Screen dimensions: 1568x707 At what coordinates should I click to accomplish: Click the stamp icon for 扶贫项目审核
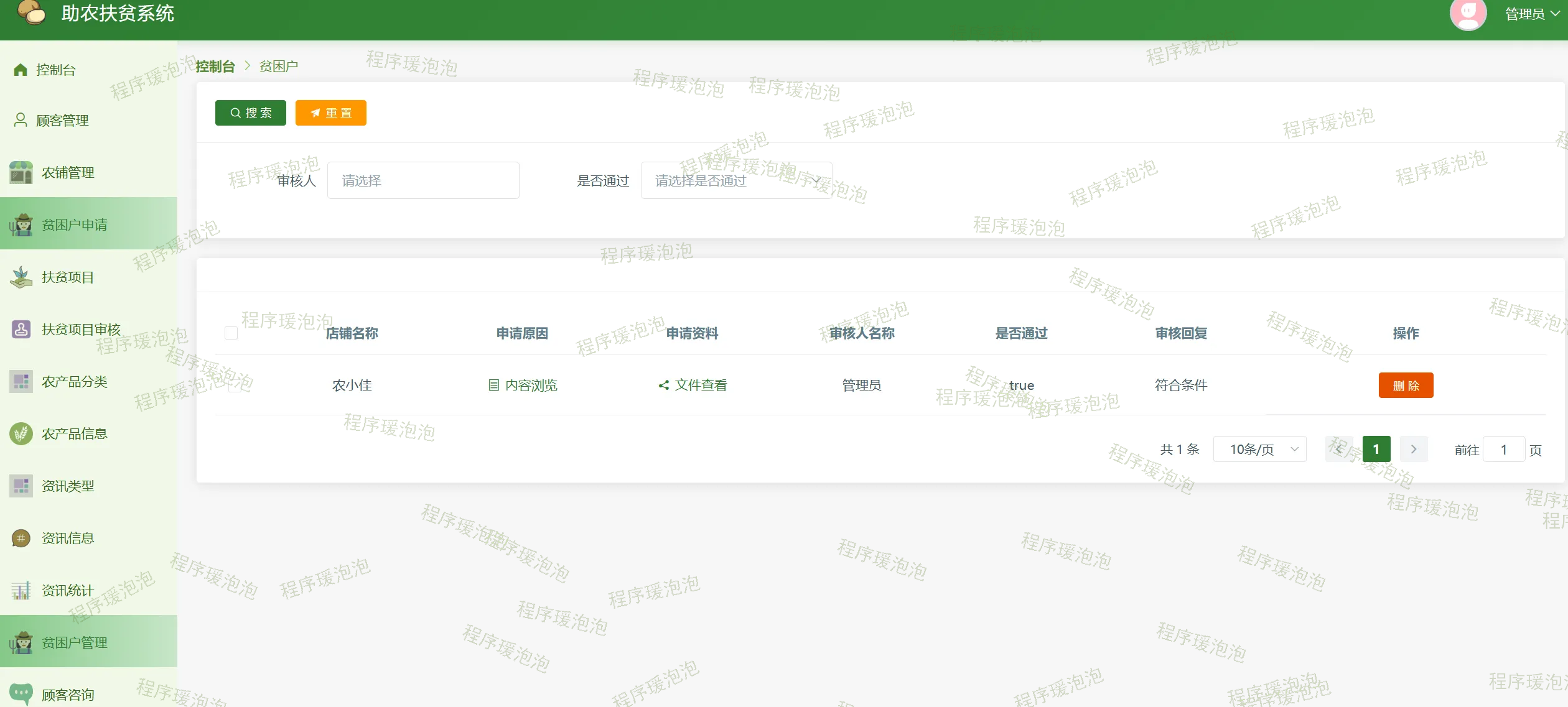(21, 329)
